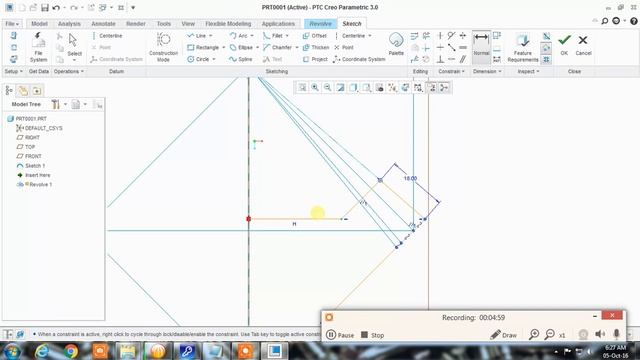Switch to the View tab
Image resolution: width=640 pixels, height=360 pixels.
pos(188,24)
